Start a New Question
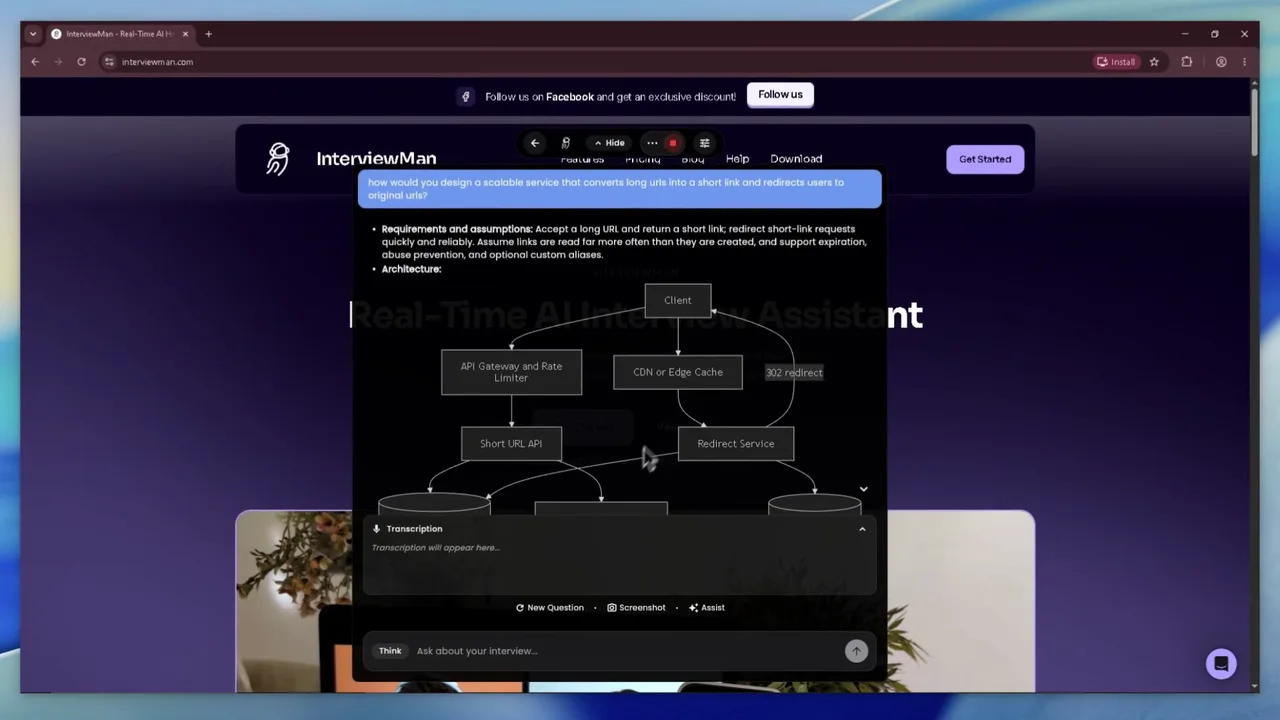 [x=550, y=608]
